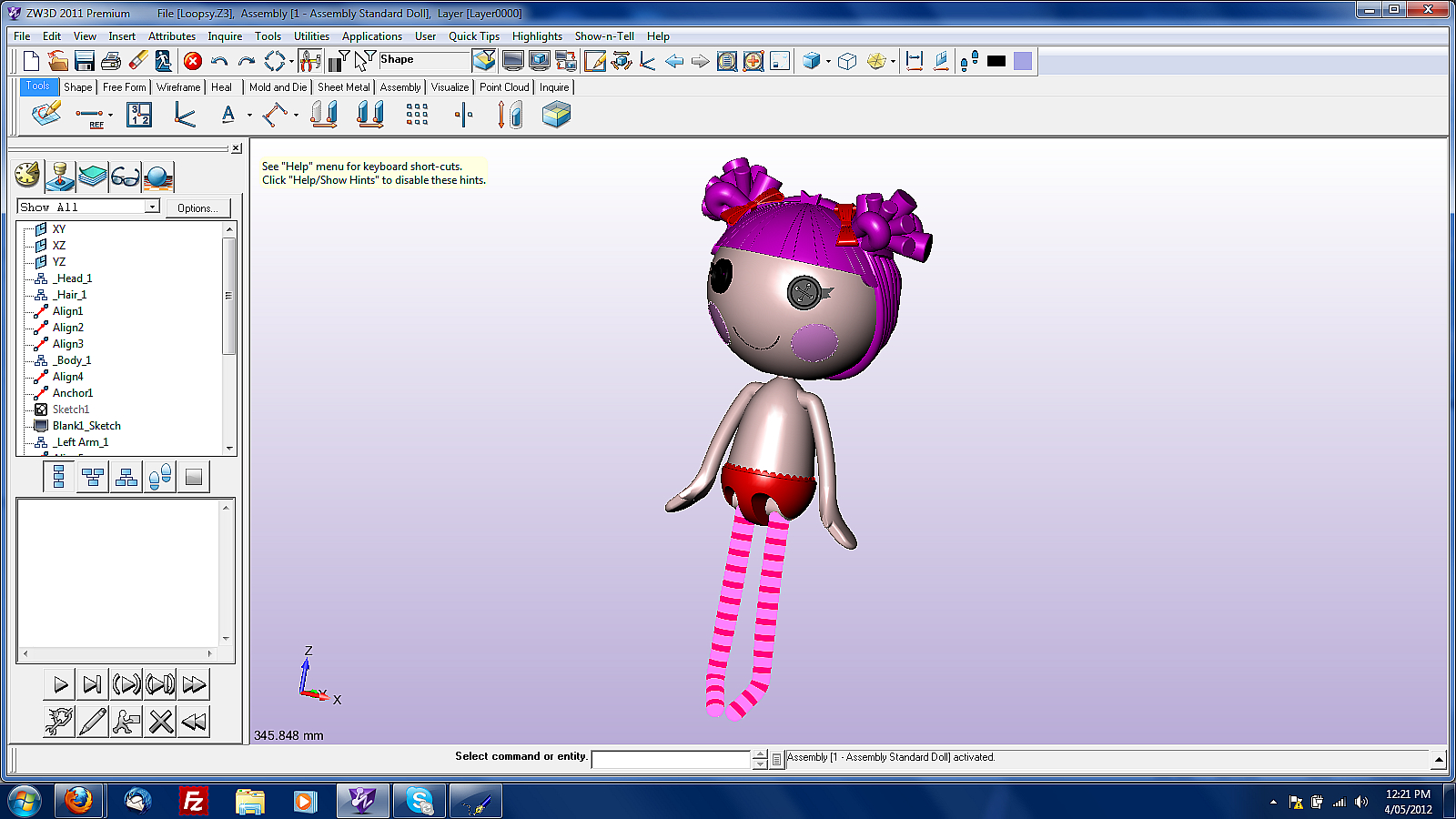
Task: Click the black color swatch
Action: (x=996, y=61)
